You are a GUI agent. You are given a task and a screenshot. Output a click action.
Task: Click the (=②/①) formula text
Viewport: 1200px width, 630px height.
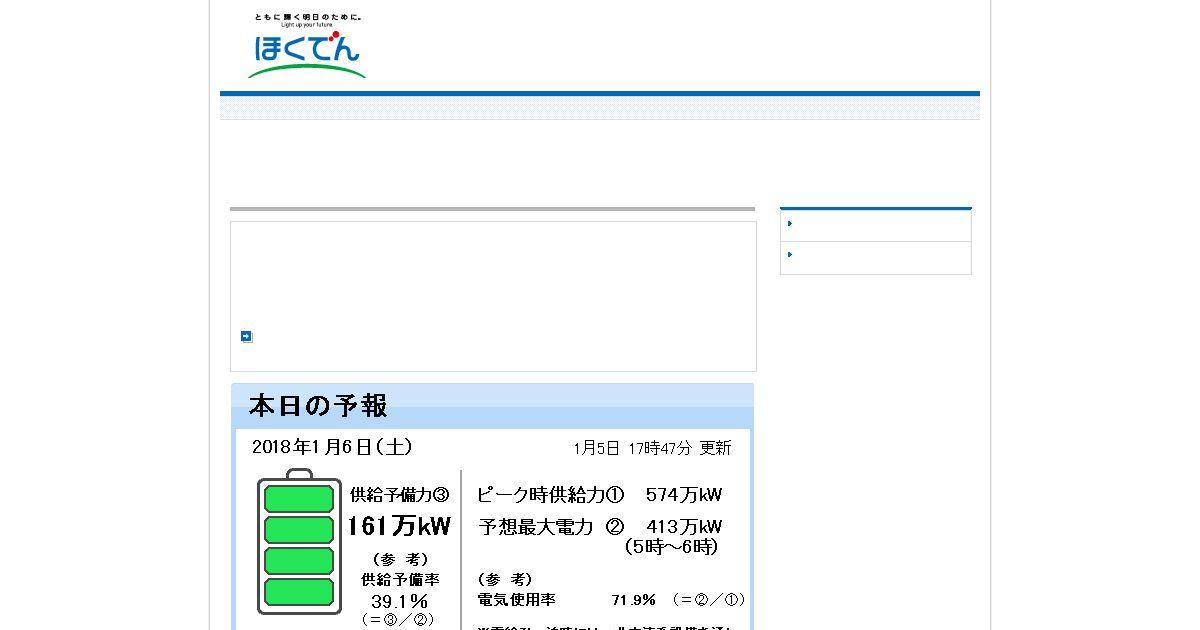(708, 600)
